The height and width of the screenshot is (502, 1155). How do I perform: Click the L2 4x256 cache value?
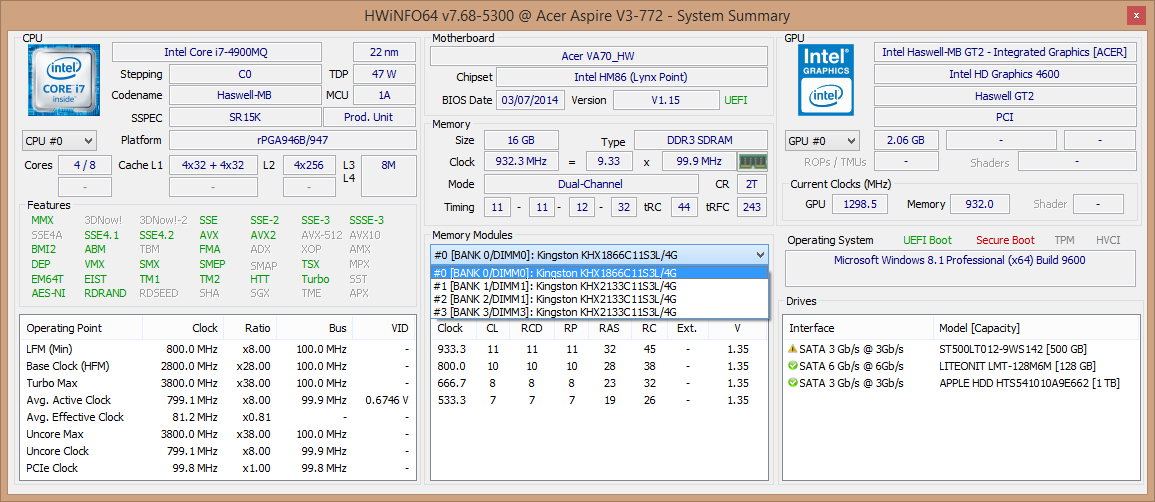(309, 166)
